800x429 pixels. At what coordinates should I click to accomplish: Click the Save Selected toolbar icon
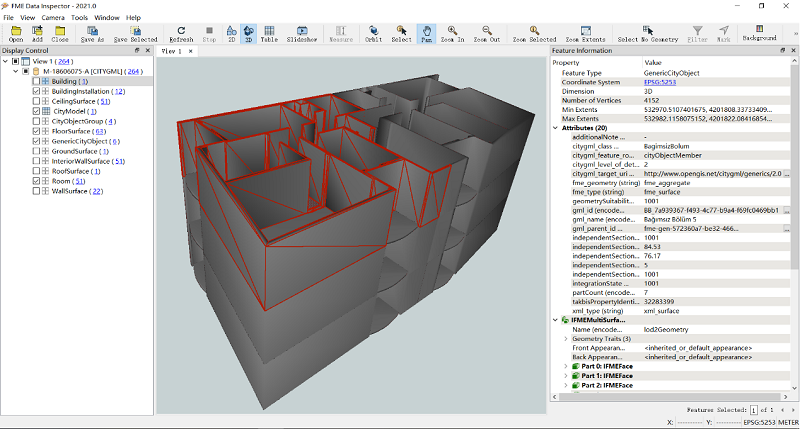[135, 34]
